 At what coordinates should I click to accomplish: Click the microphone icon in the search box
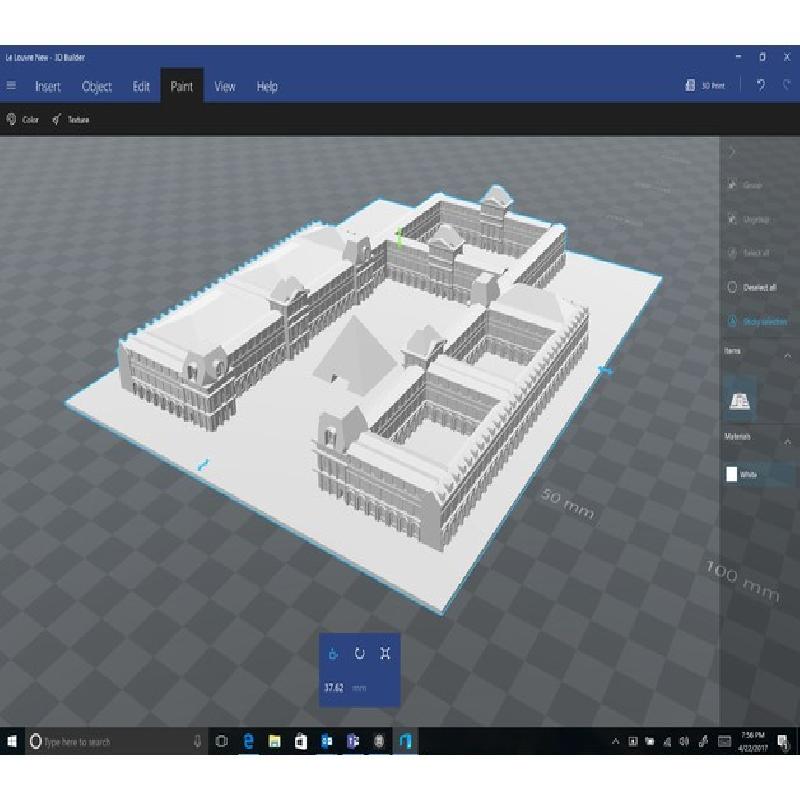click(x=197, y=741)
